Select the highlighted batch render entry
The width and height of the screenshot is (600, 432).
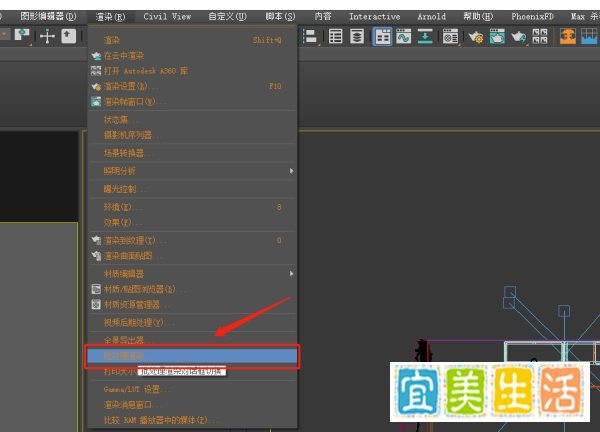pos(192,356)
